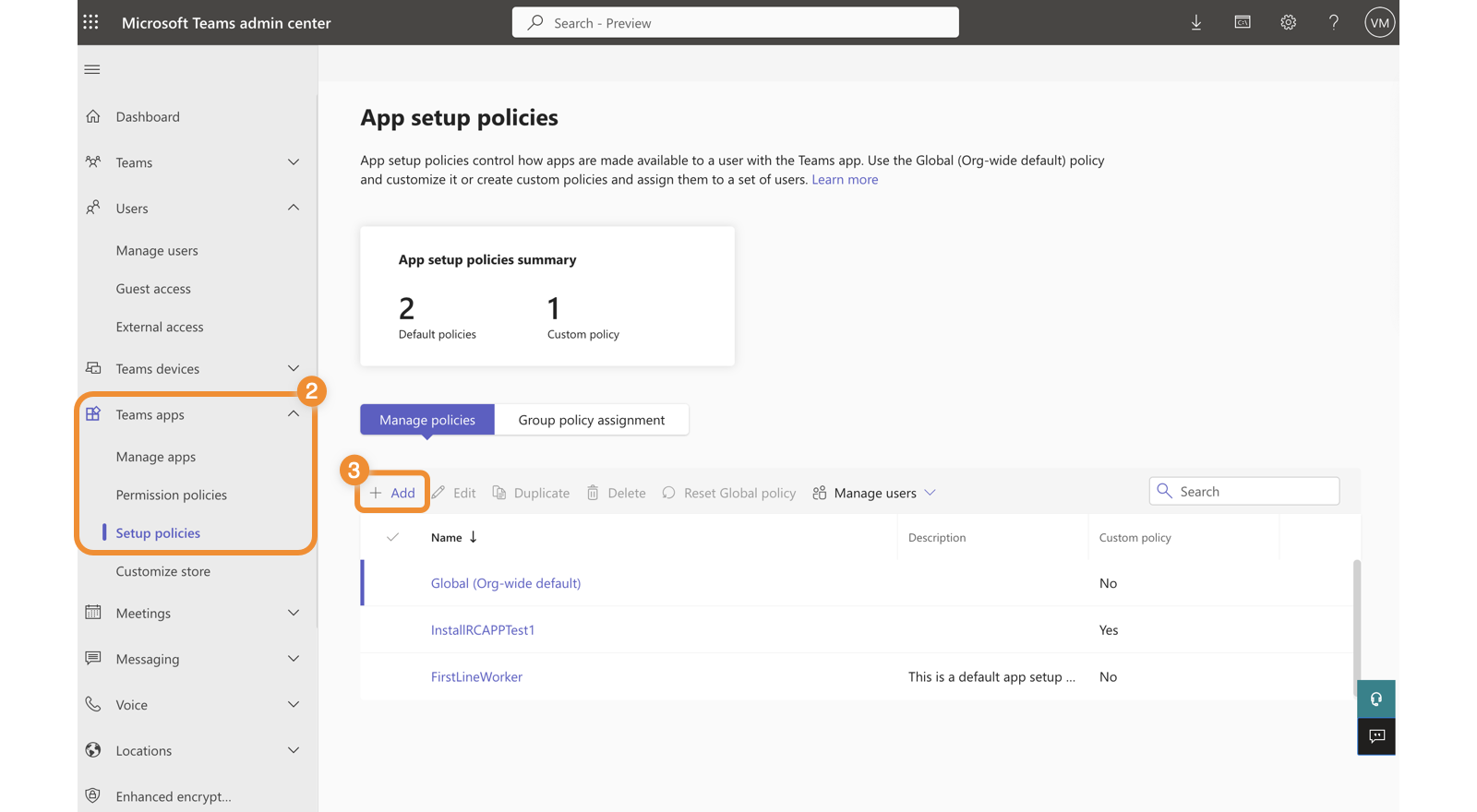Open Manage users in sidebar

[x=157, y=250]
